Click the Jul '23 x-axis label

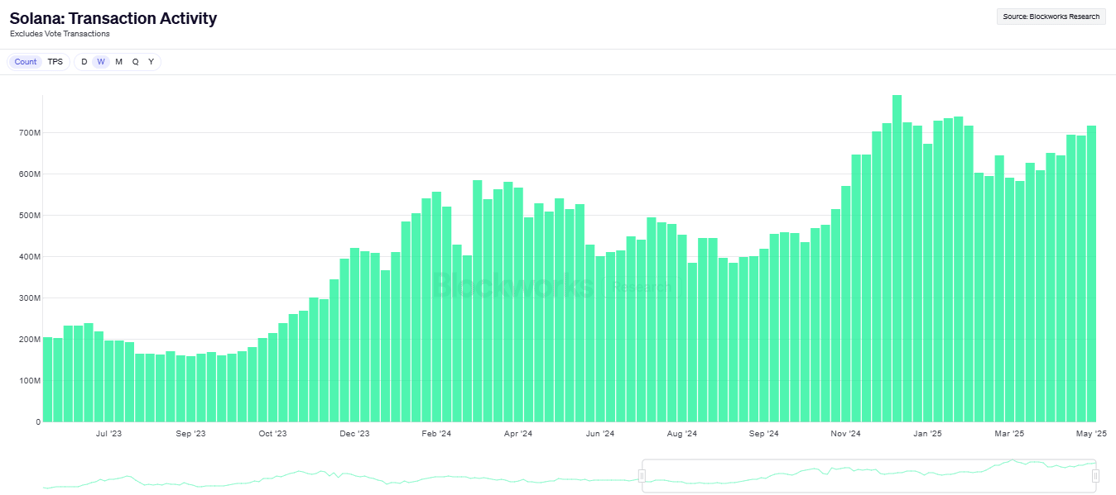pyautogui.click(x=109, y=433)
